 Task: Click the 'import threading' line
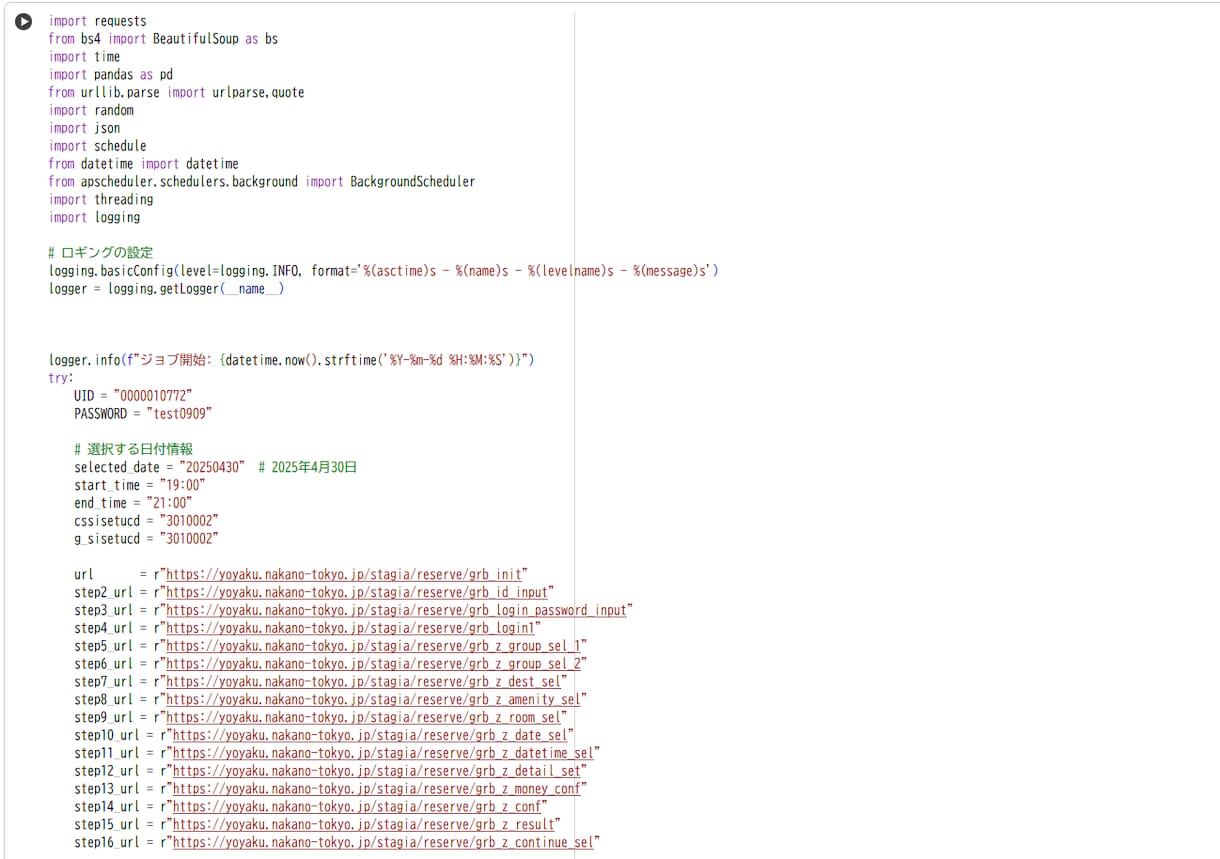tap(101, 200)
